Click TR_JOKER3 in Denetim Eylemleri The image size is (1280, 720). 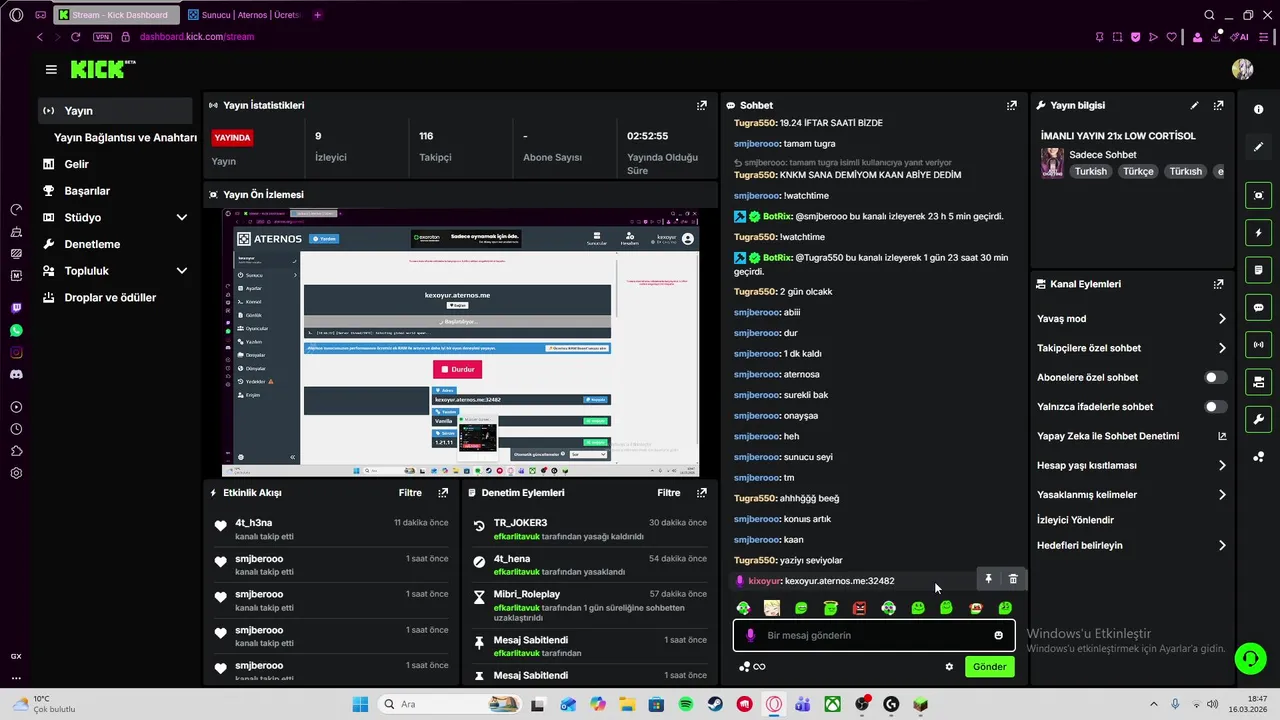click(x=520, y=523)
